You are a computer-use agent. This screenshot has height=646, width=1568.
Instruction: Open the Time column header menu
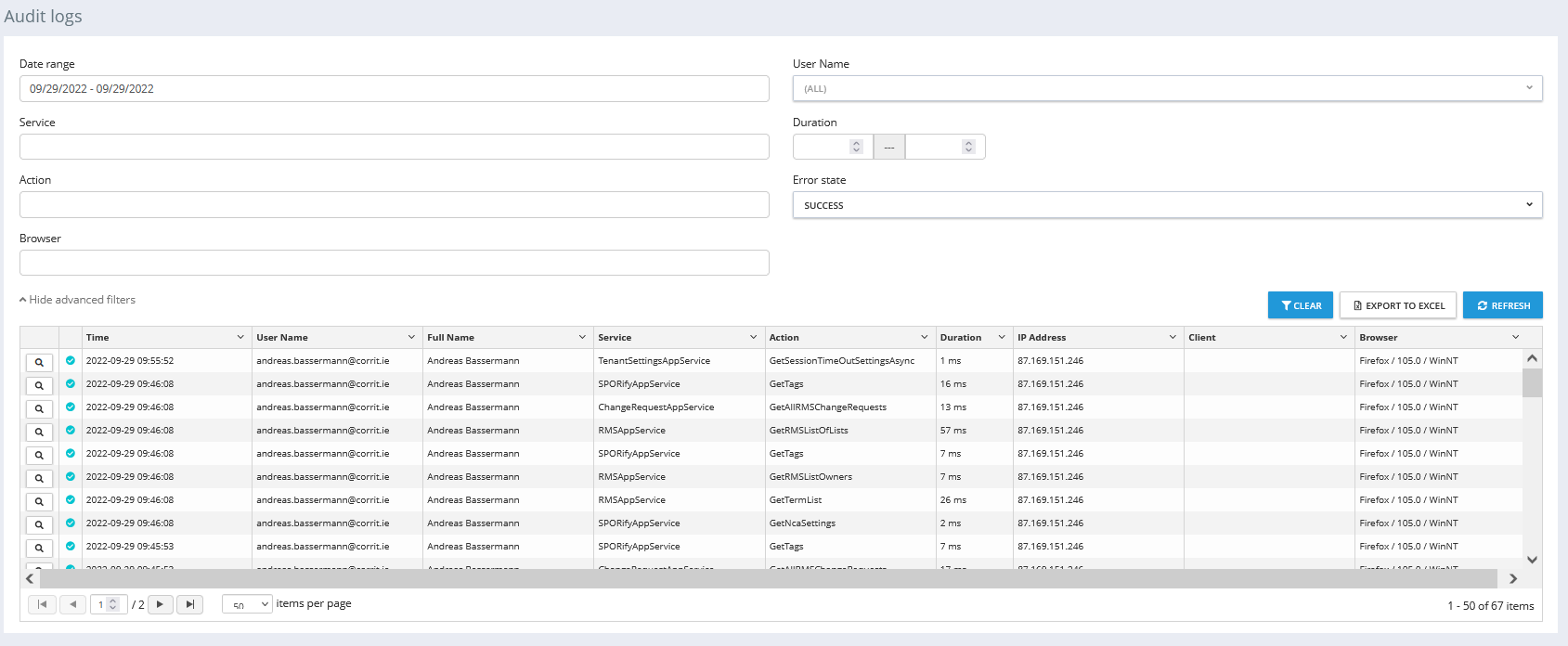(x=240, y=338)
